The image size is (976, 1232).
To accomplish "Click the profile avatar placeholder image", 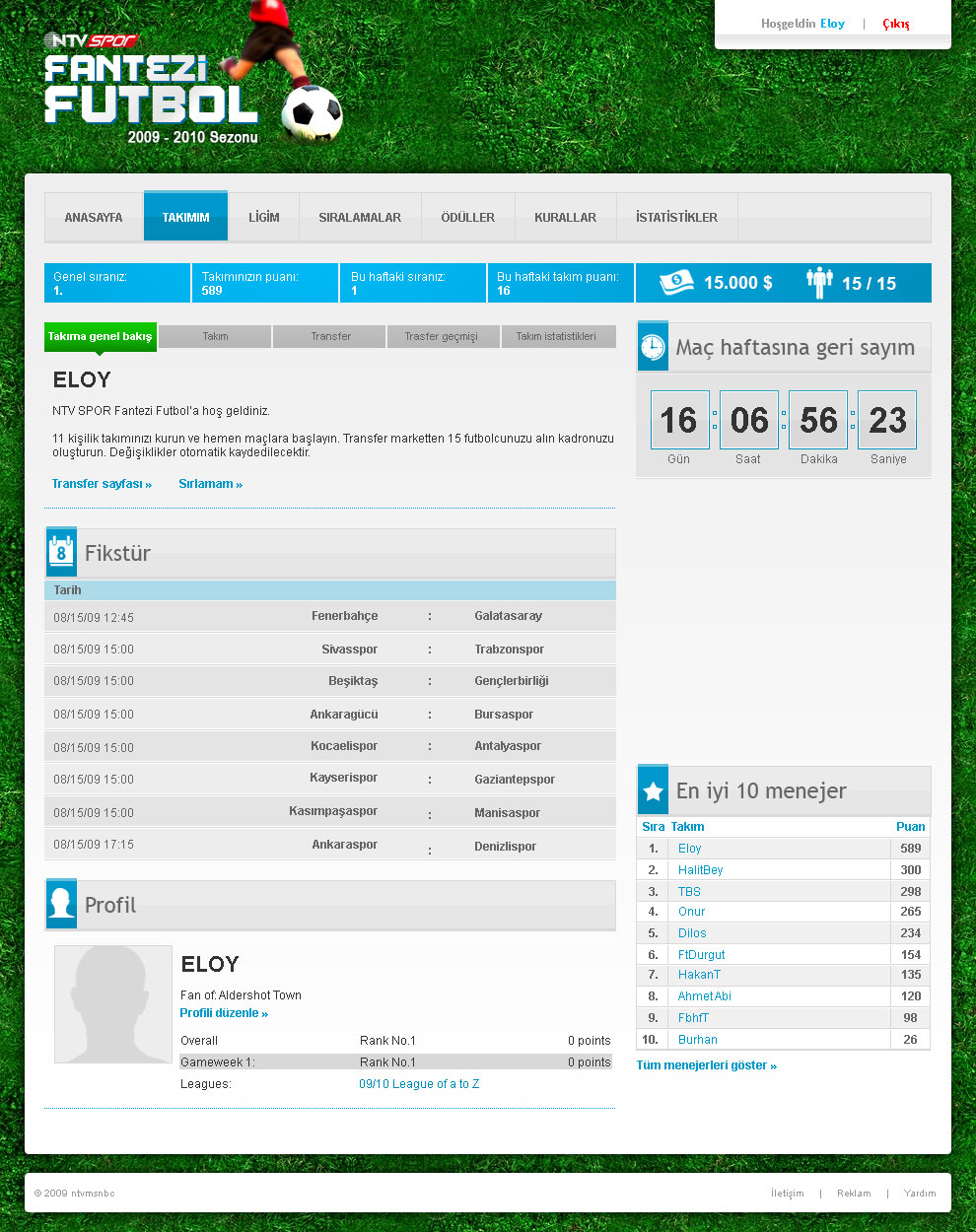I will (x=113, y=1004).
